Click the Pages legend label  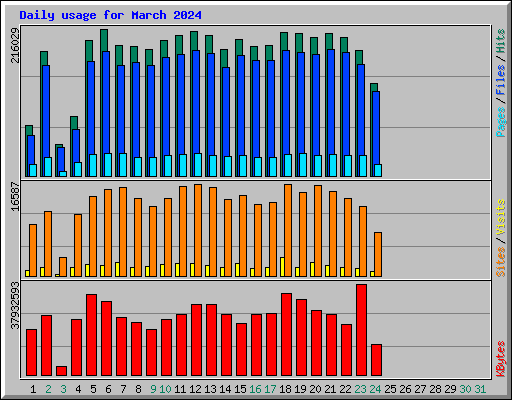(x=501, y=122)
